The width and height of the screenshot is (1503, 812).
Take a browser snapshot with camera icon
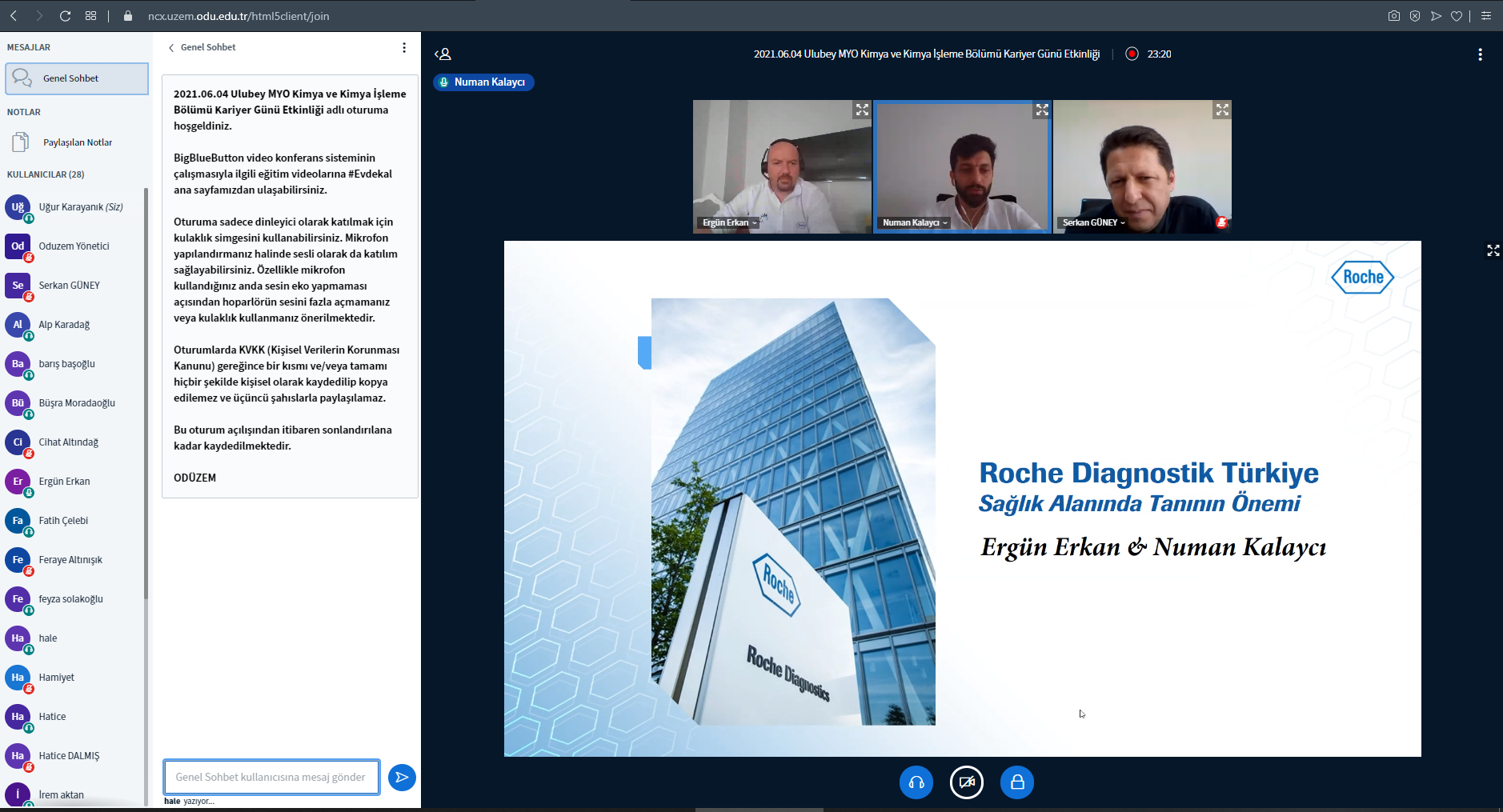(x=1394, y=16)
